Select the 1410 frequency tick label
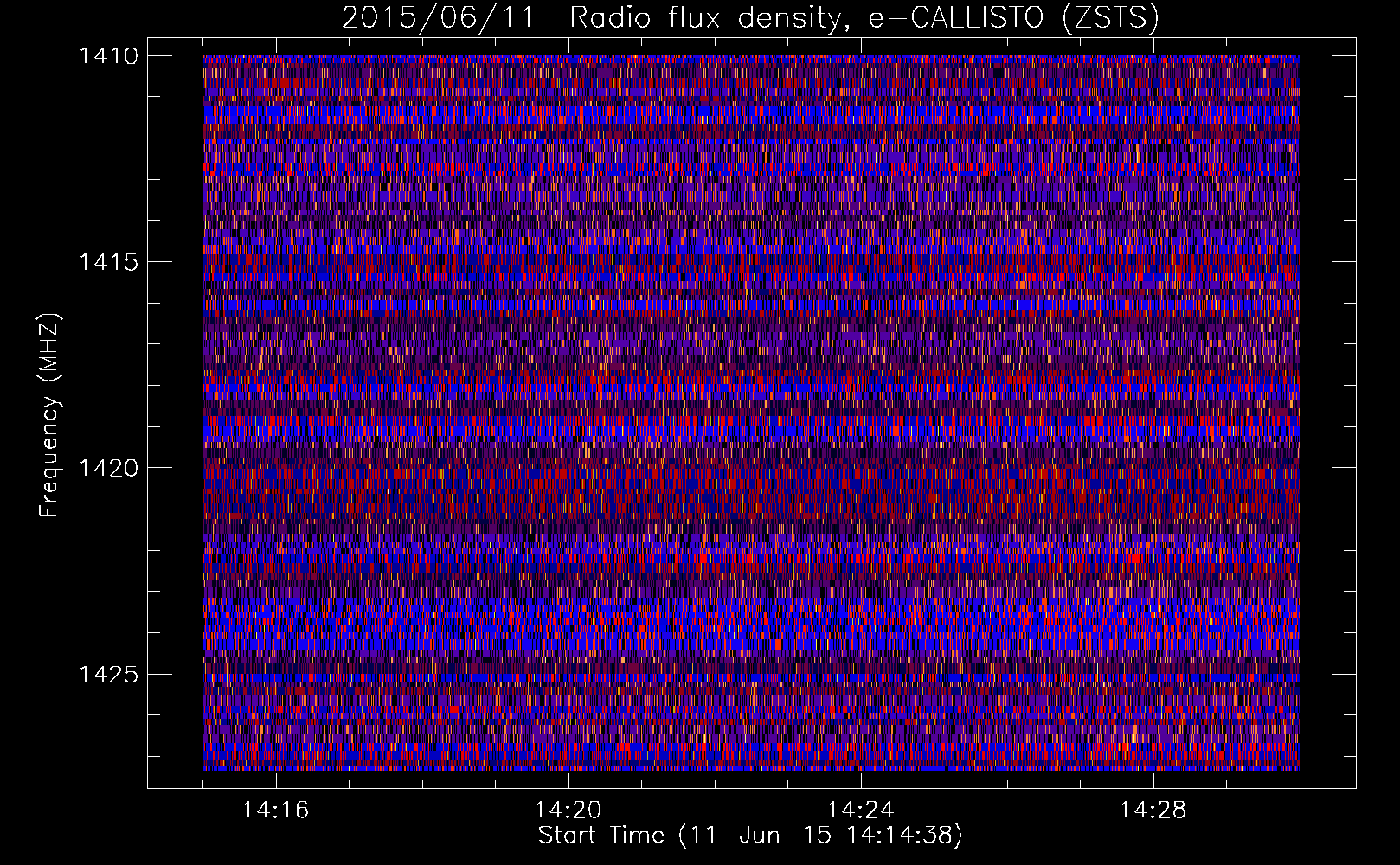Screen dimensions: 1400x865 (x=109, y=56)
